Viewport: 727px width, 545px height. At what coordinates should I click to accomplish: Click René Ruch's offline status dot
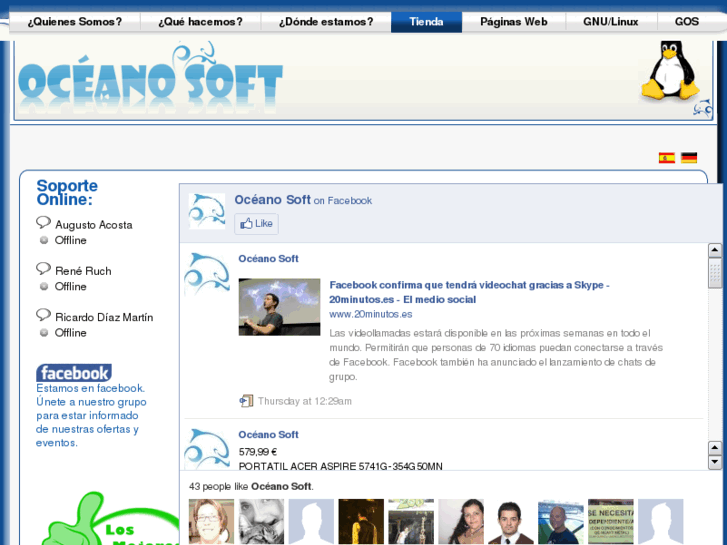pyautogui.click(x=44, y=286)
